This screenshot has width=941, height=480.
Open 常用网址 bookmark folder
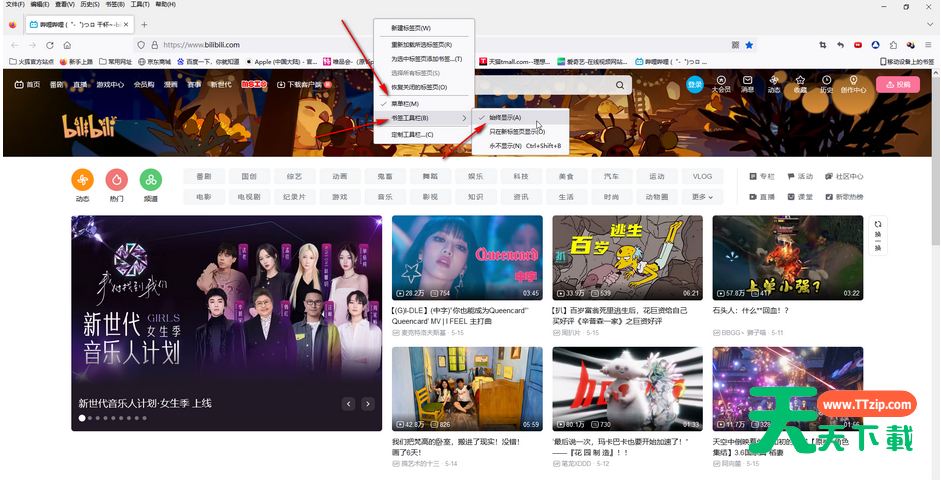coord(115,61)
